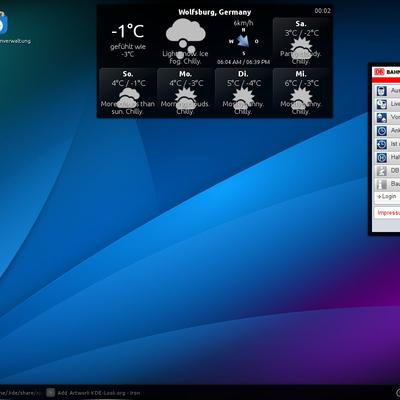Image resolution: width=400 pixels, height=400 pixels.
Task: Click the '06:04 AM / 06:39 PM' sunrise-sunset times
Action: (x=243, y=62)
